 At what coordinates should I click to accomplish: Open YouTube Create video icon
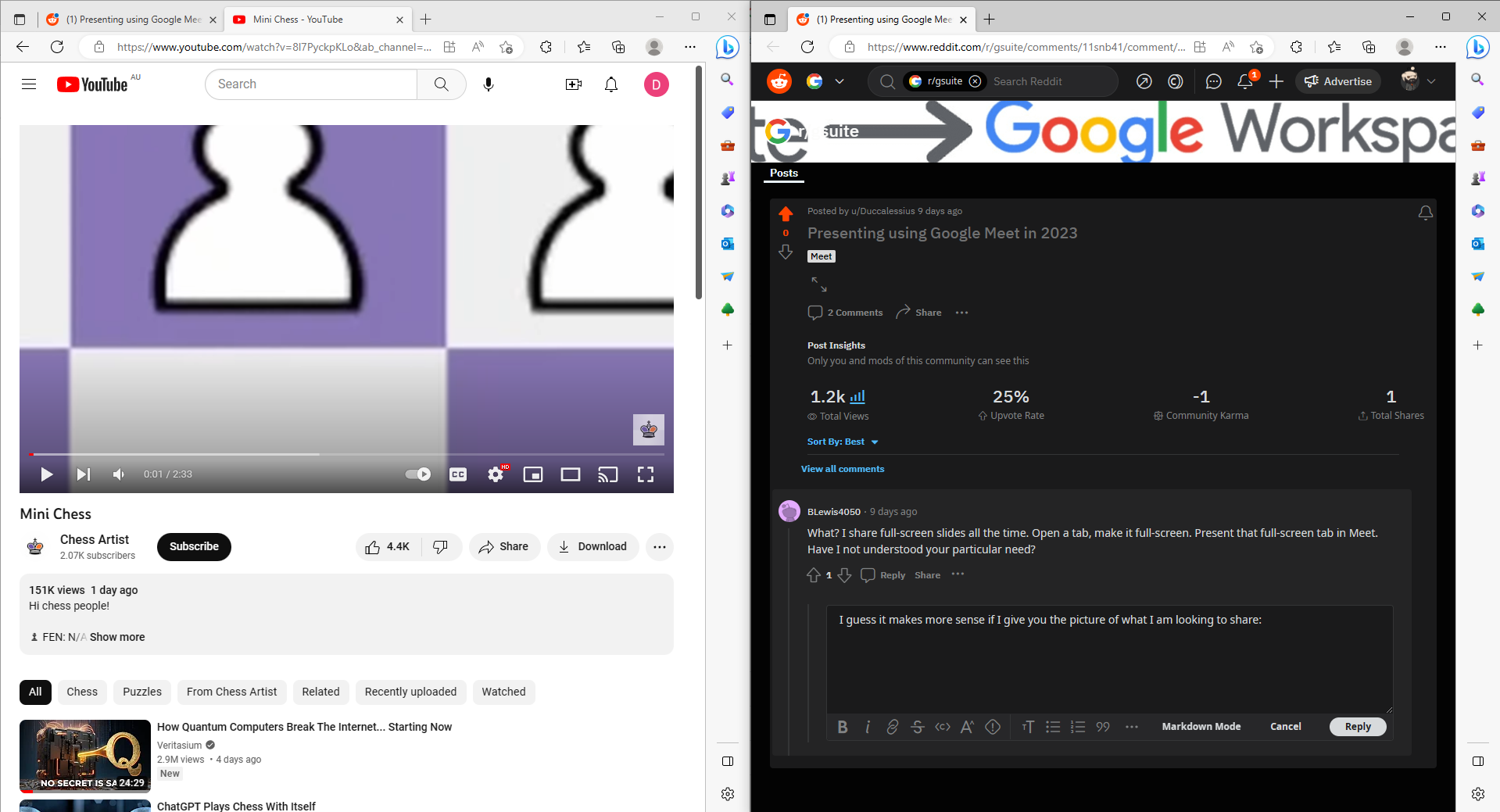tap(574, 84)
